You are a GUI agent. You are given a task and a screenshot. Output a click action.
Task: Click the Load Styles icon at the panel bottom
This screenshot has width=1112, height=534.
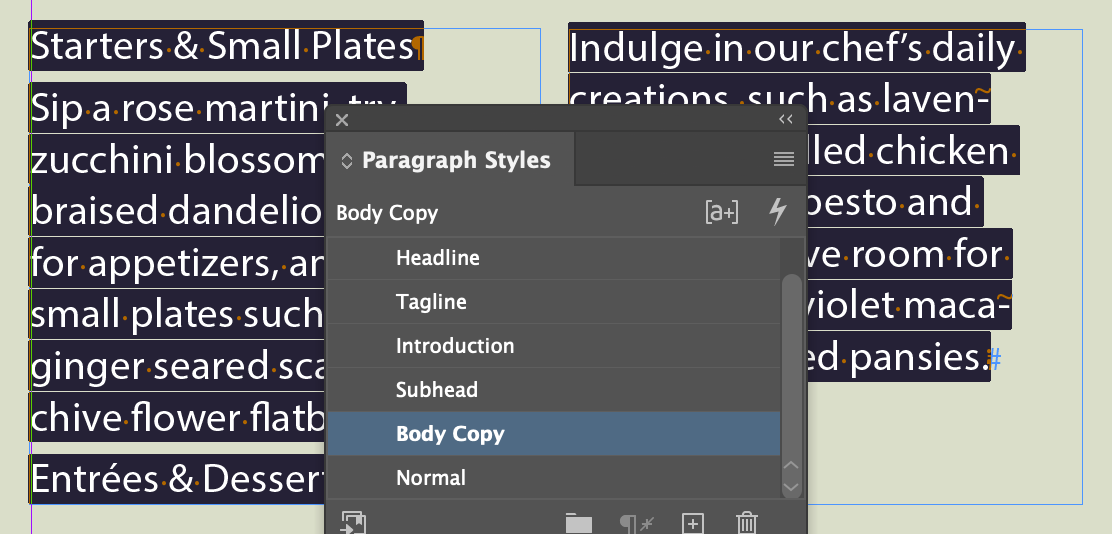pyautogui.click(x=354, y=523)
